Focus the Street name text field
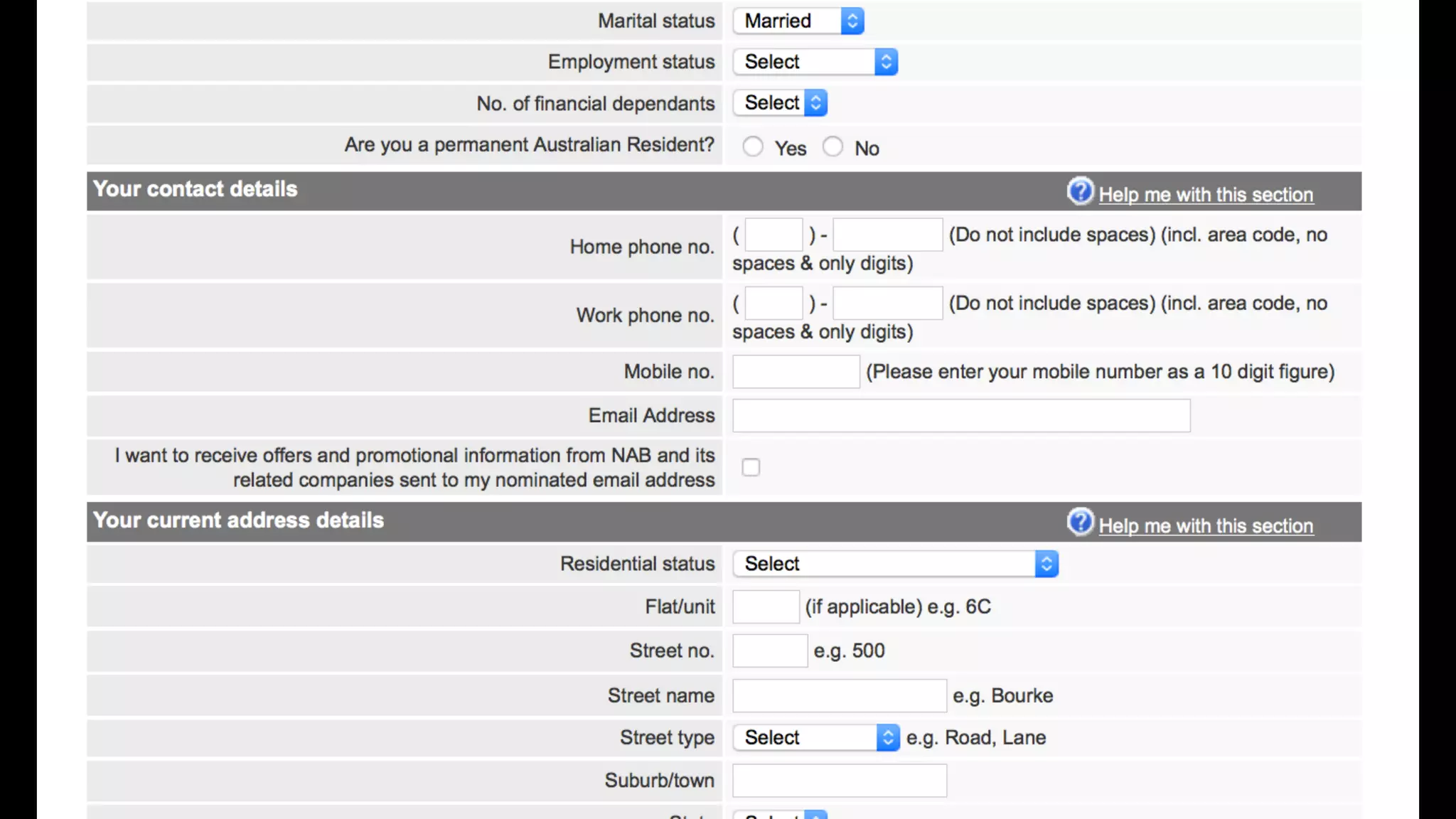1456x819 pixels. (840, 696)
